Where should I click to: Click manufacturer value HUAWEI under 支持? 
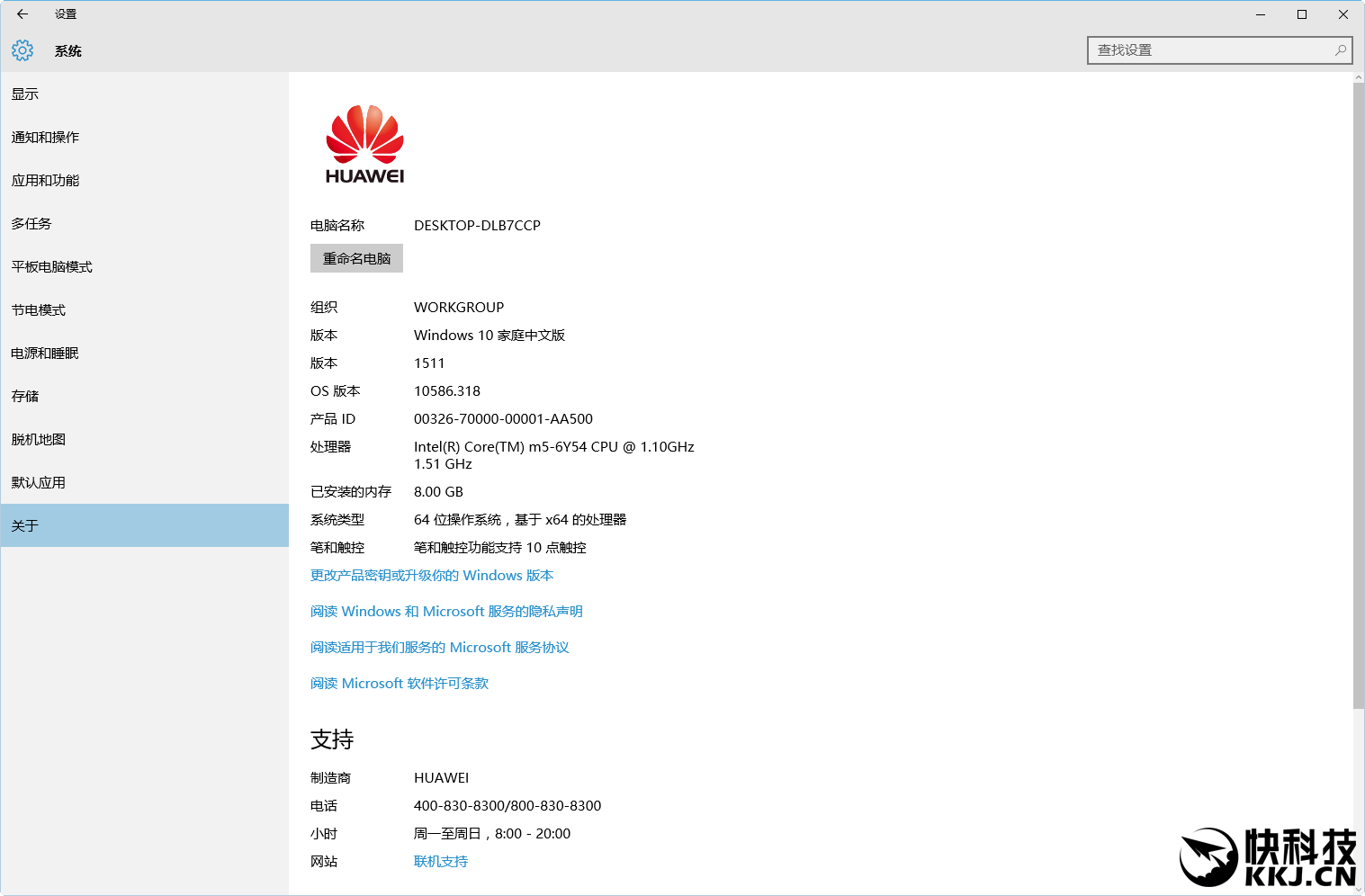tap(441, 778)
